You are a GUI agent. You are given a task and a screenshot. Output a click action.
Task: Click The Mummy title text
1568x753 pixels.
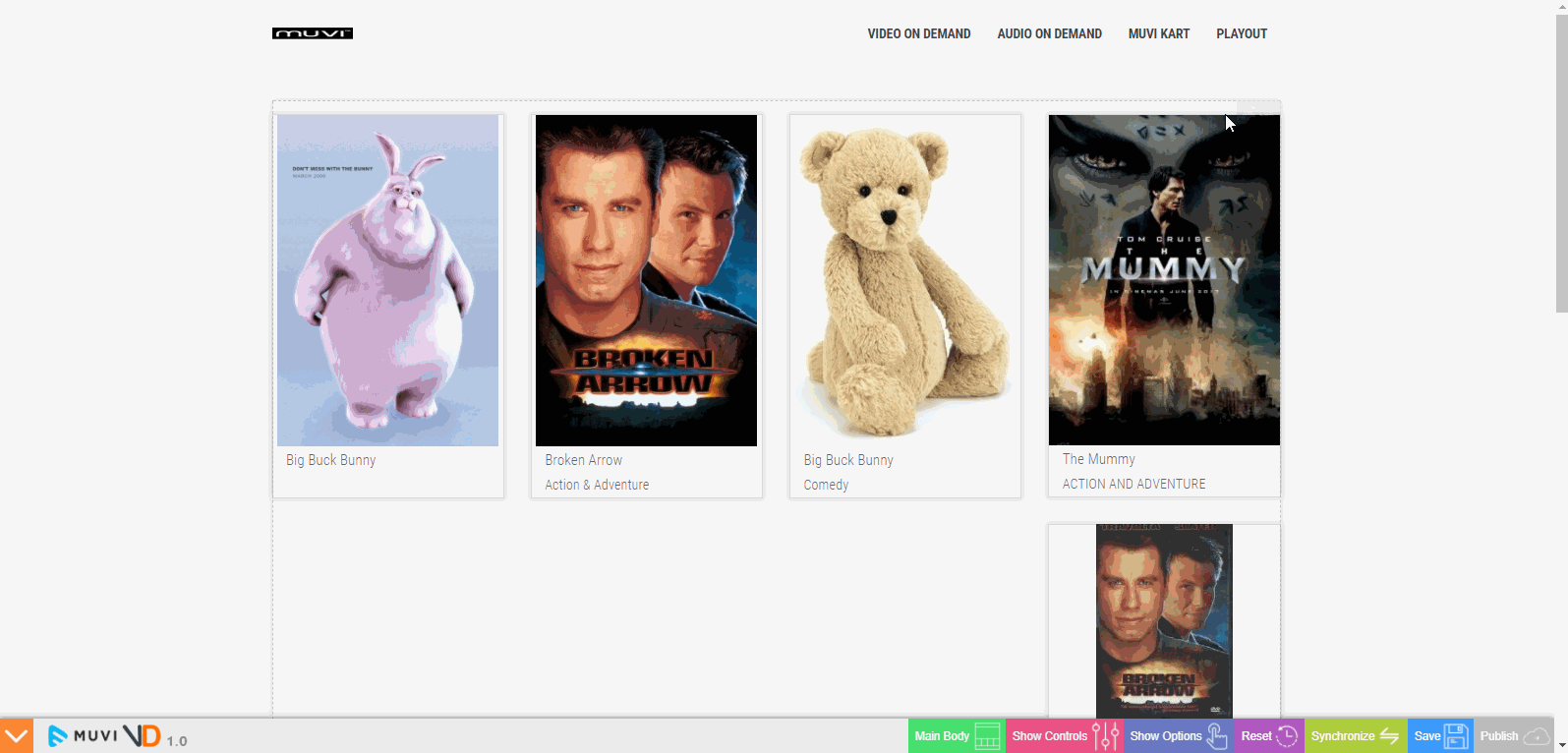(x=1099, y=459)
